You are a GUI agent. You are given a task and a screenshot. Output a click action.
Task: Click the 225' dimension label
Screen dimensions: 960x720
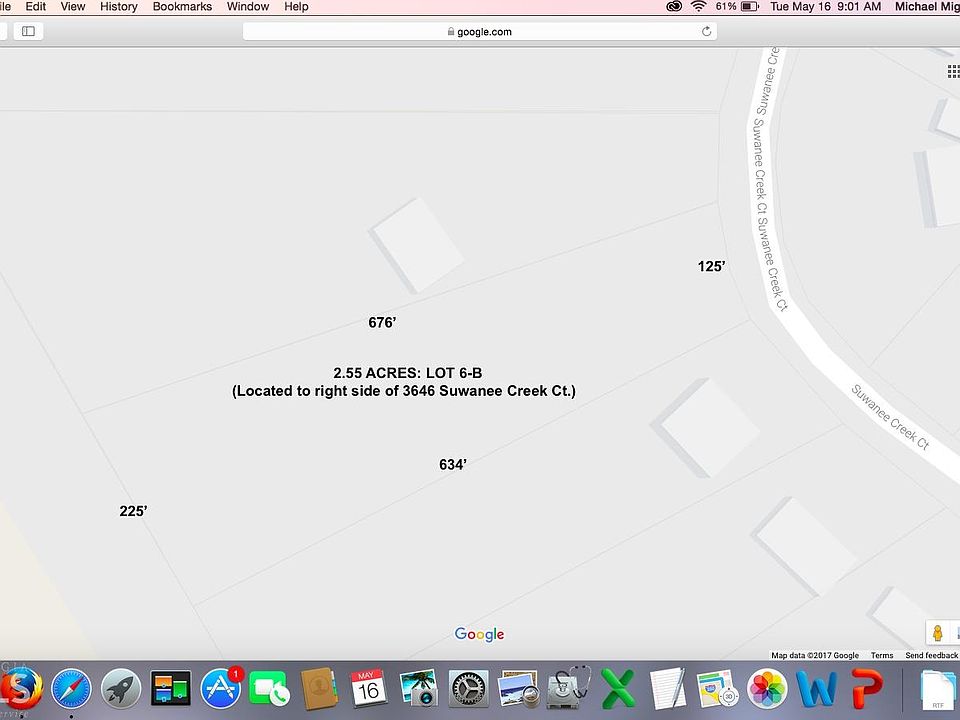(133, 511)
